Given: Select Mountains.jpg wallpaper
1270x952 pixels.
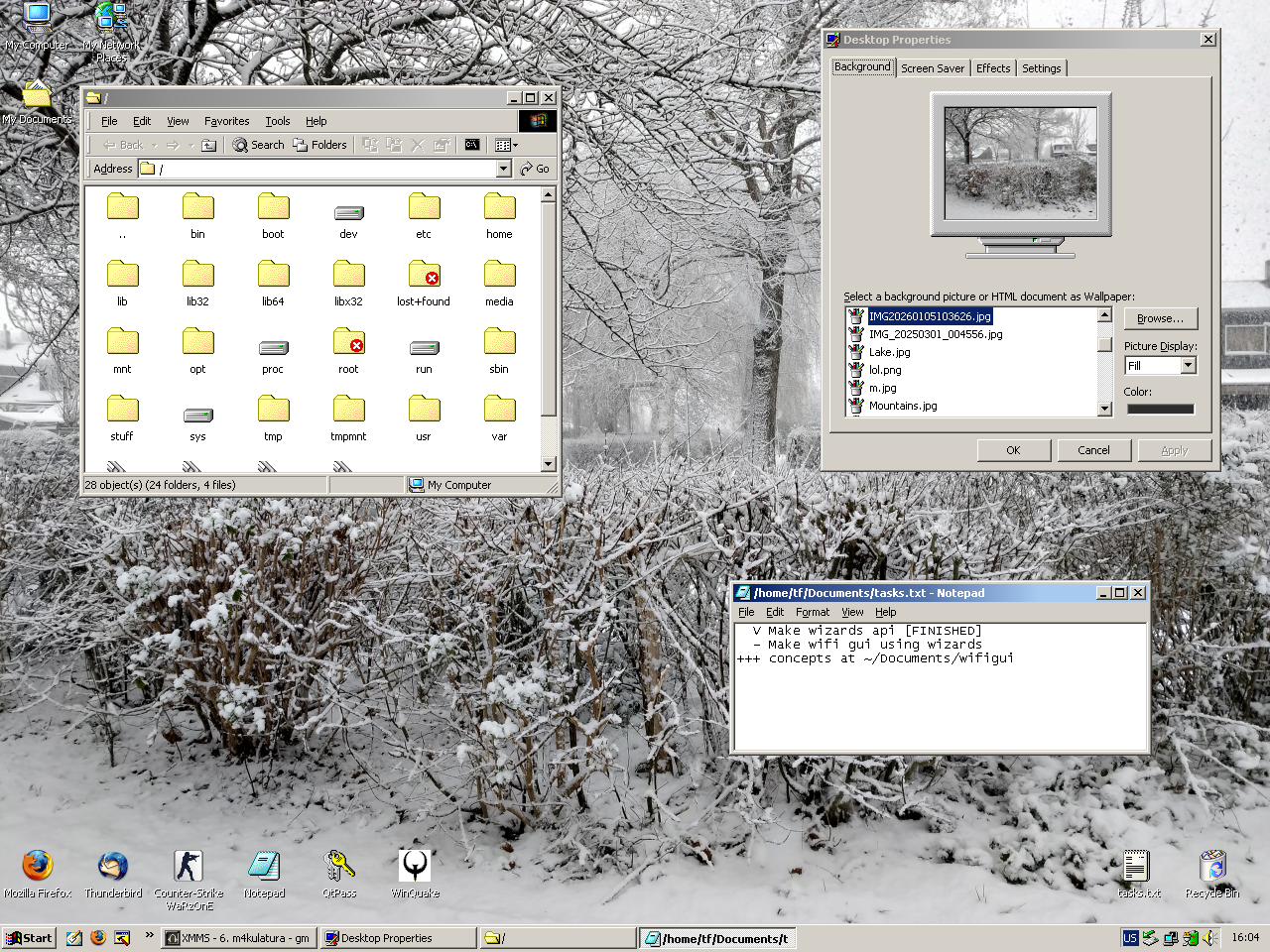Looking at the screenshot, I should (x=903, y=406).
